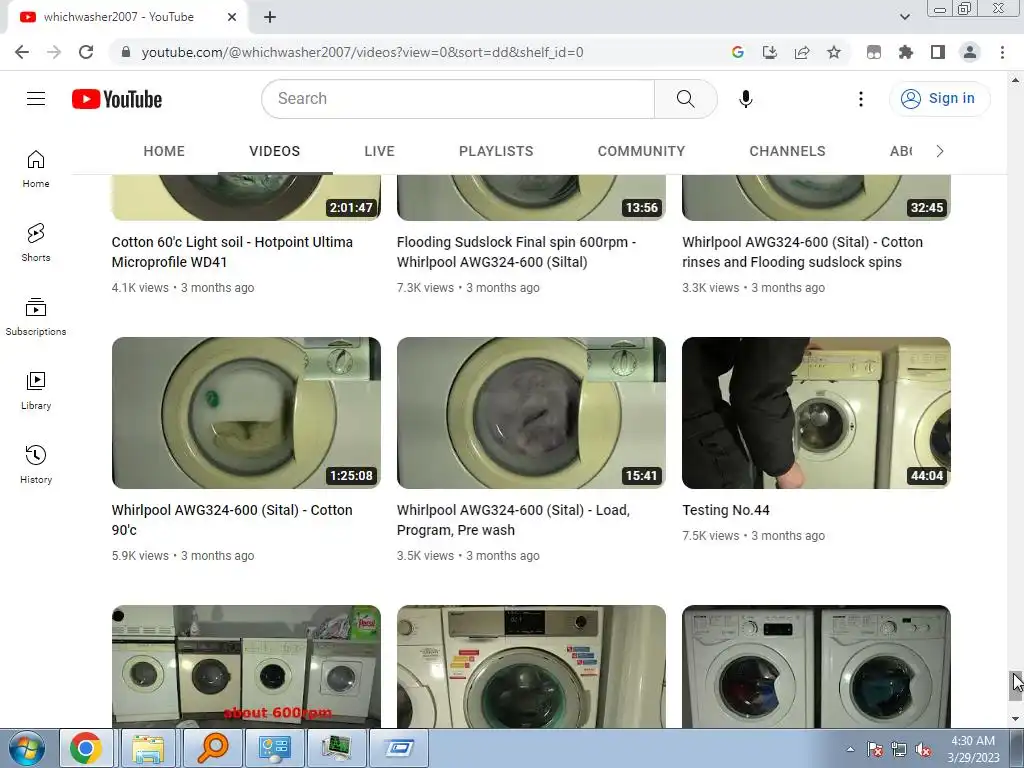The width and height of the screenshot is (1024, 768).
Task: Switch to the HOME channel tab
Action: 164,152
